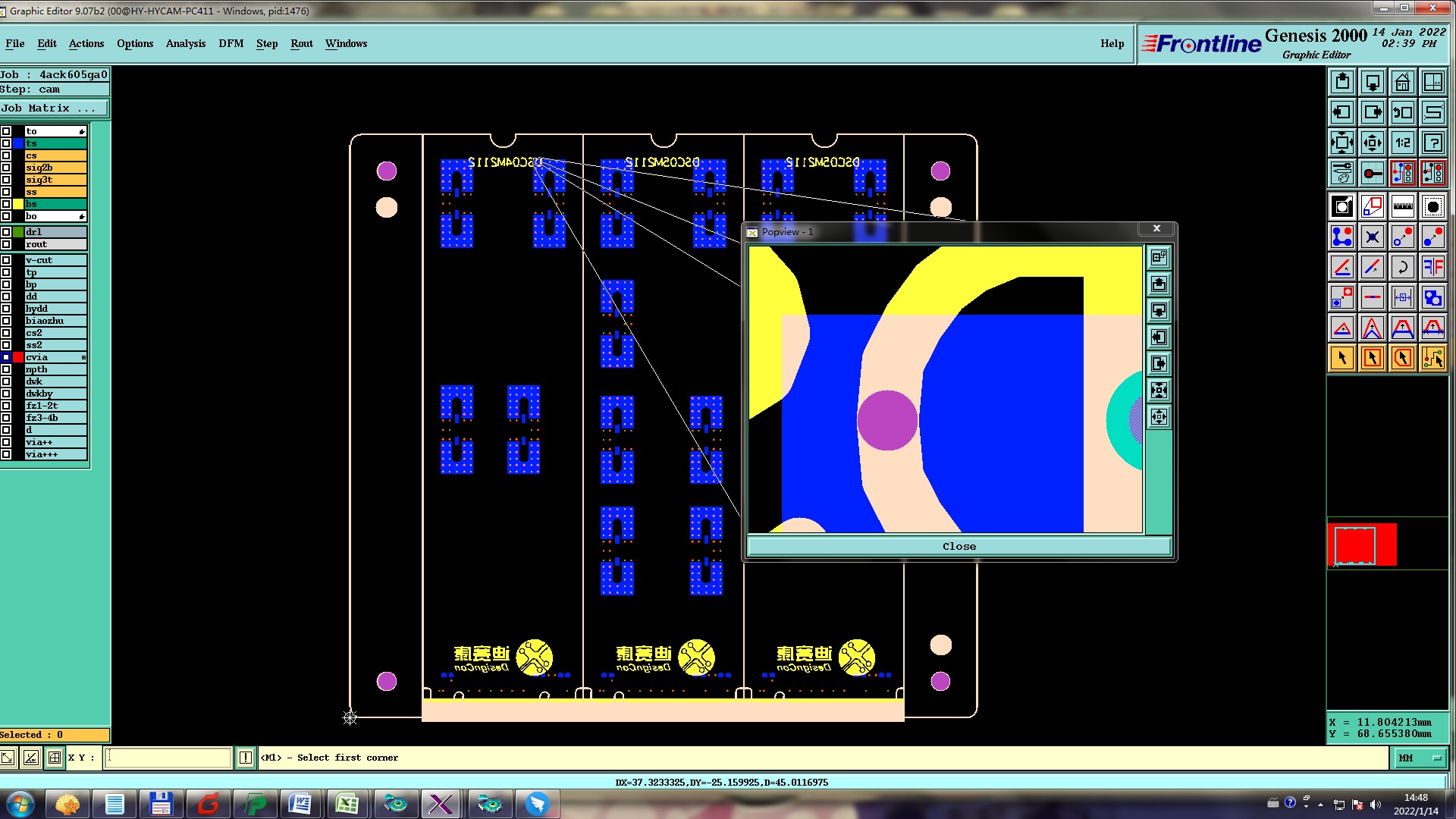Image resolution: width=1456 pixels, height=819 pixels.
Task: Open the DFM menu
Action: pyautogui.click(x=231, y=43)
